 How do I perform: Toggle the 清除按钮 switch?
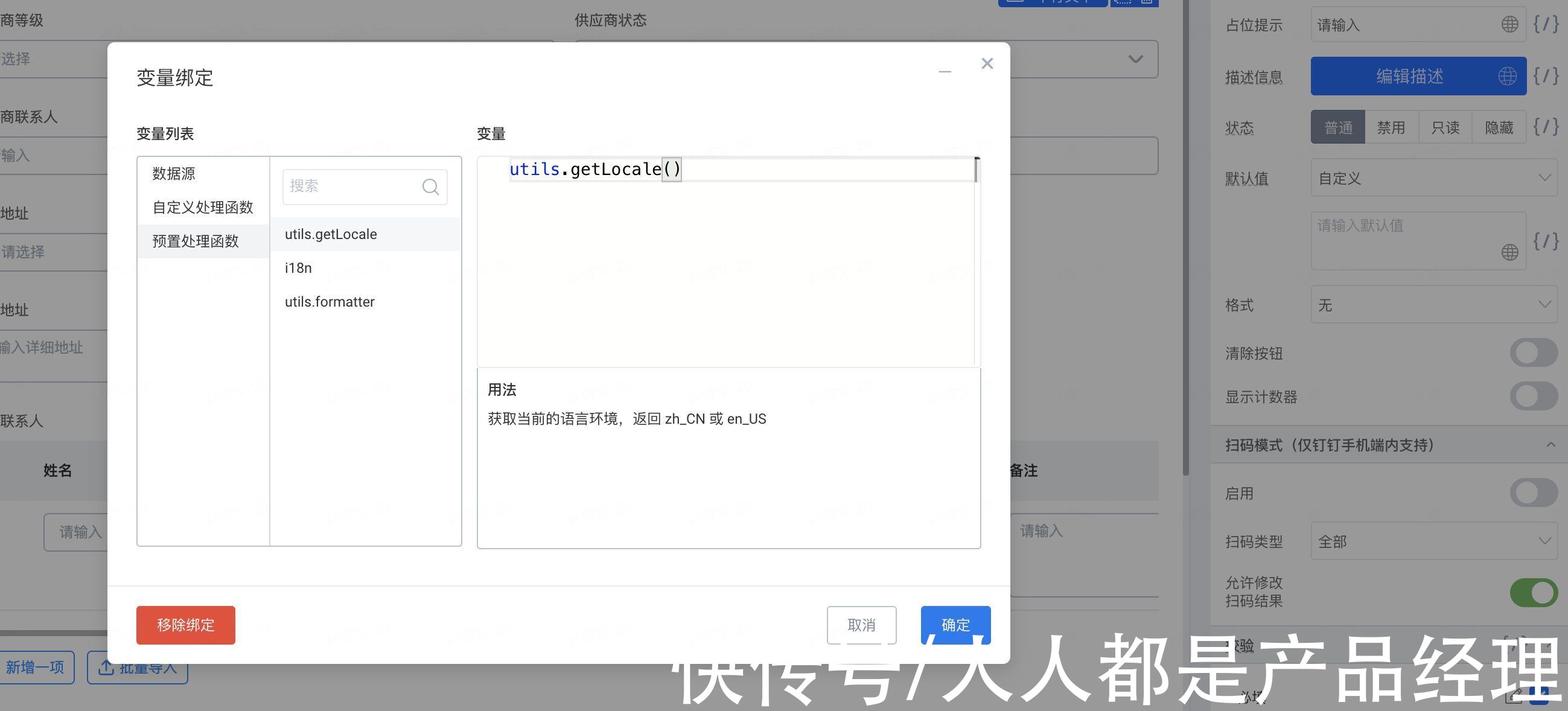1534,353
